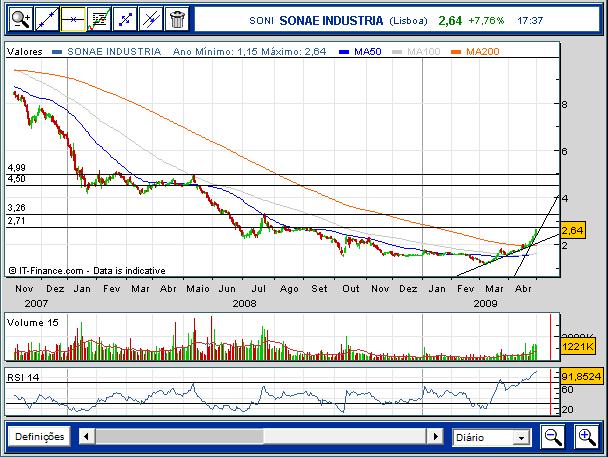Click the 91,8524 RSI value tag

(x=581, y=376)
